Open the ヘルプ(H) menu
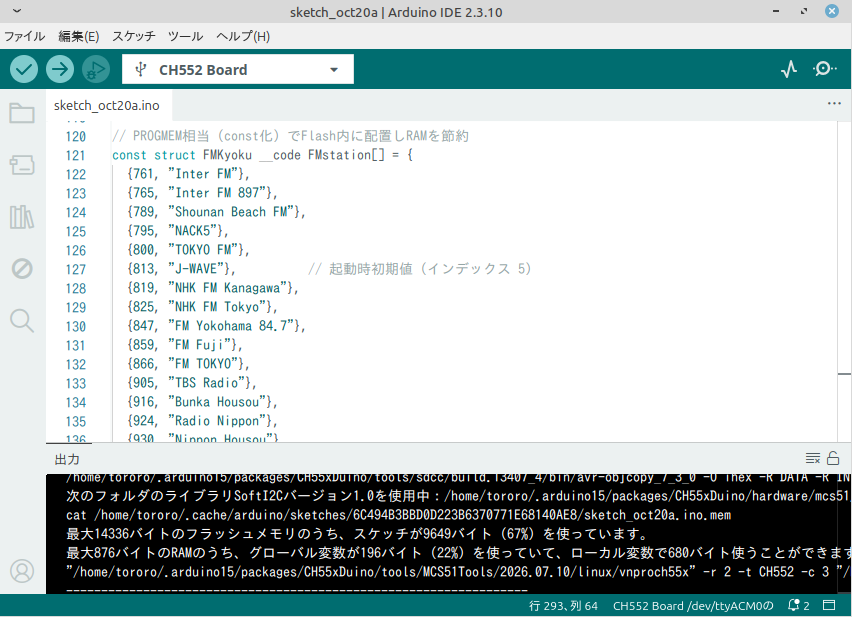Screen dimensions: 852x617 coord(243,36)
